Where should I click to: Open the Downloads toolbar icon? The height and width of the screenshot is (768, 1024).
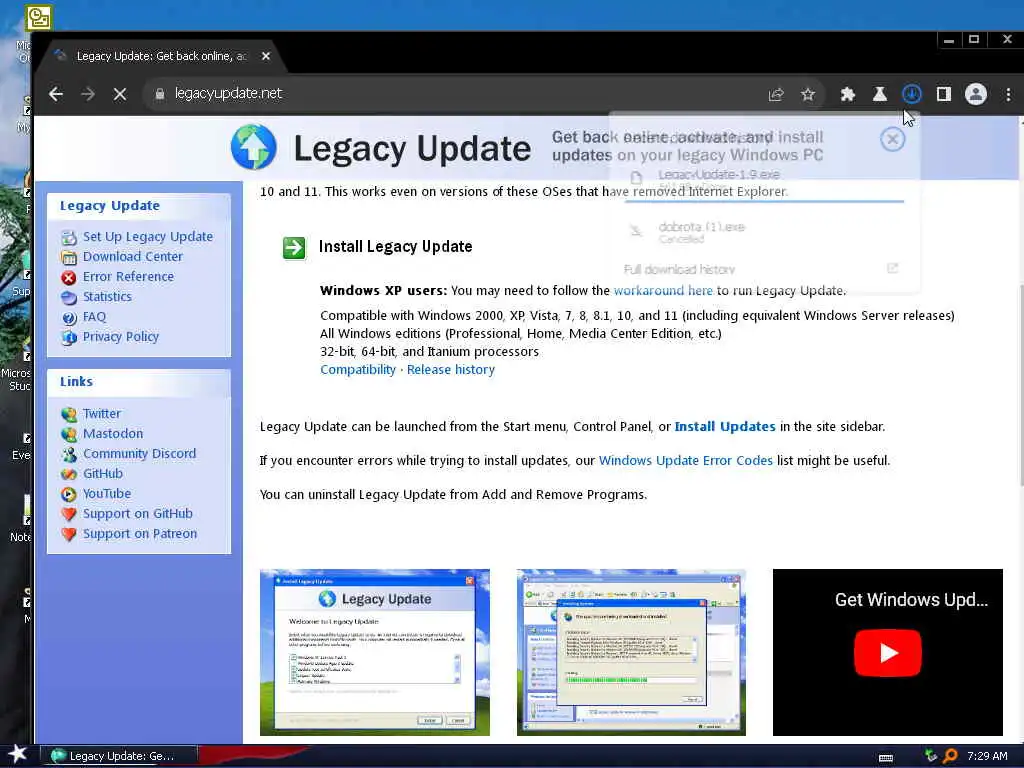(912, 95)
